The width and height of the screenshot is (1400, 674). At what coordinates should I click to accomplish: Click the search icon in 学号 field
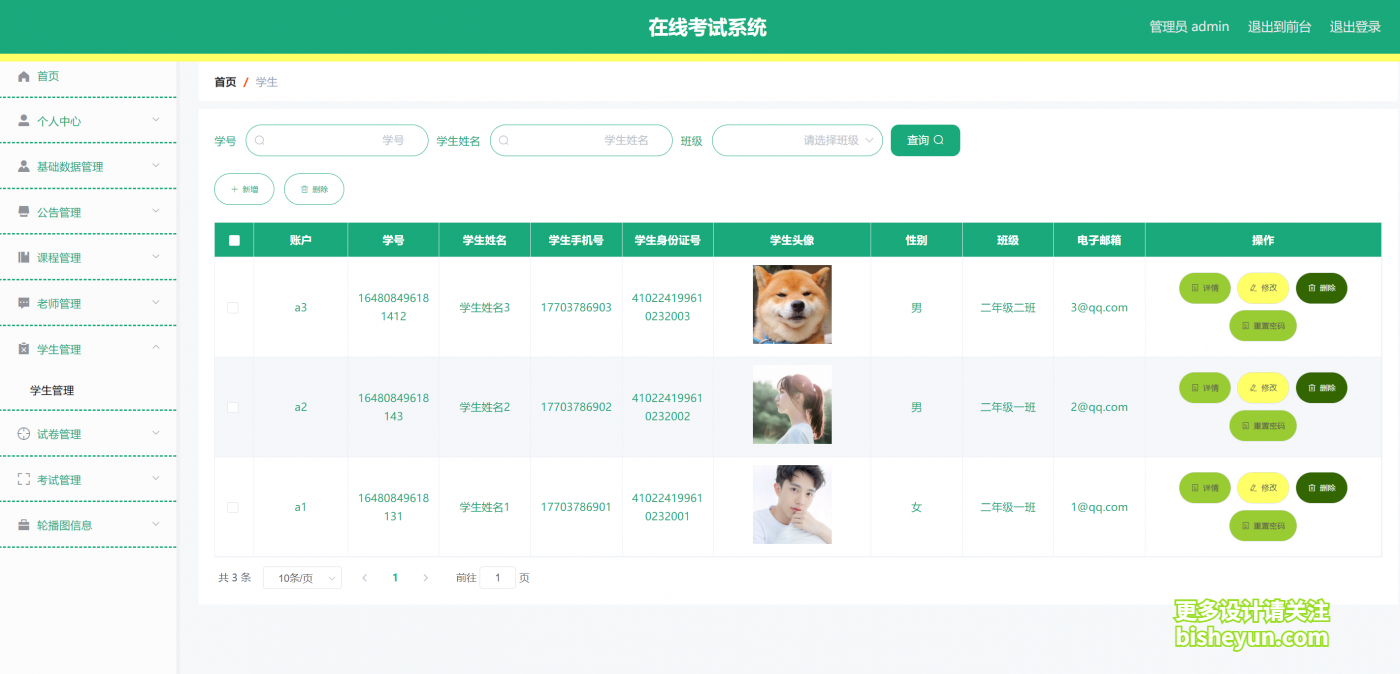click(x=260, y=140)
